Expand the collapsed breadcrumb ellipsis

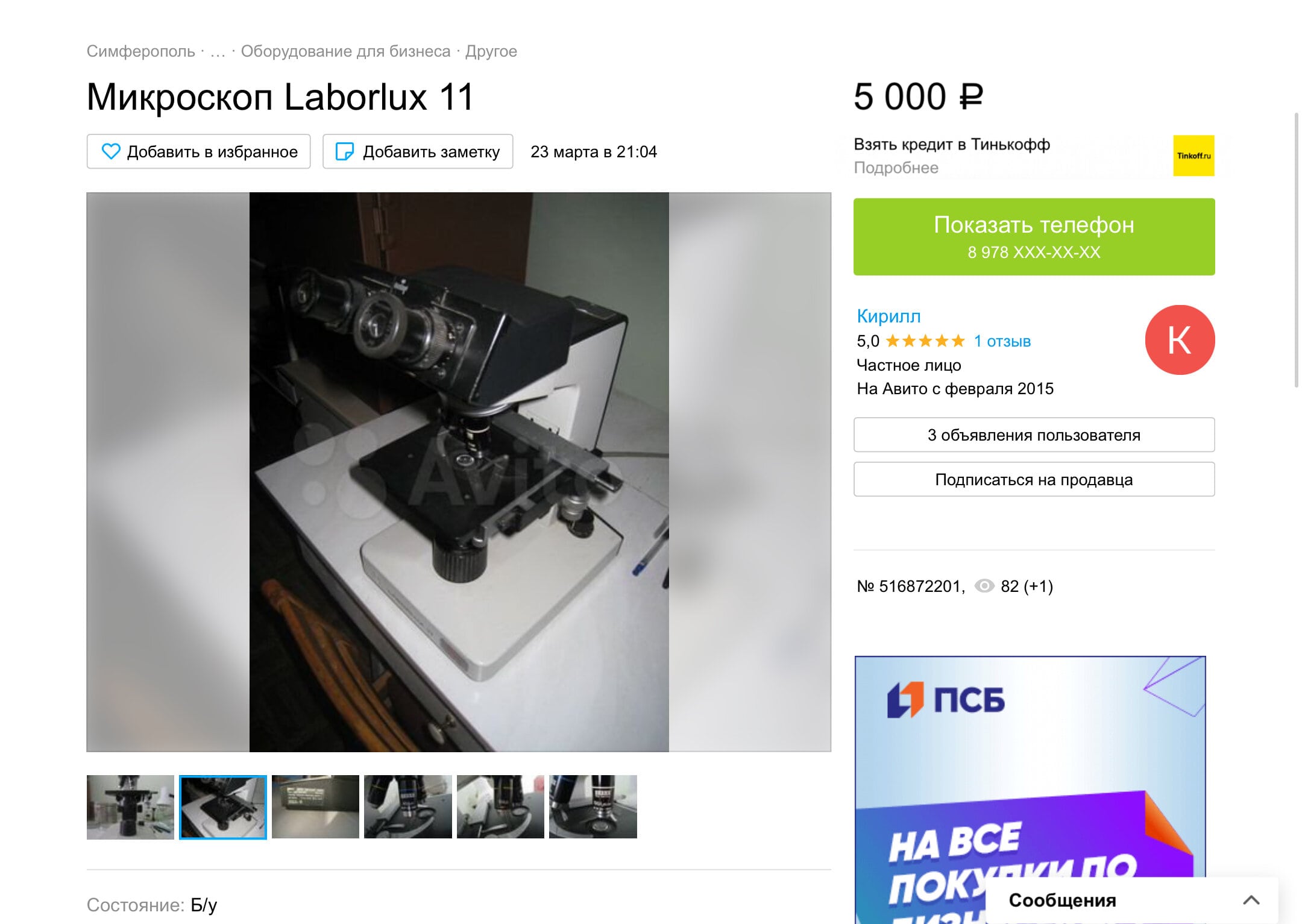pos(218,51)
